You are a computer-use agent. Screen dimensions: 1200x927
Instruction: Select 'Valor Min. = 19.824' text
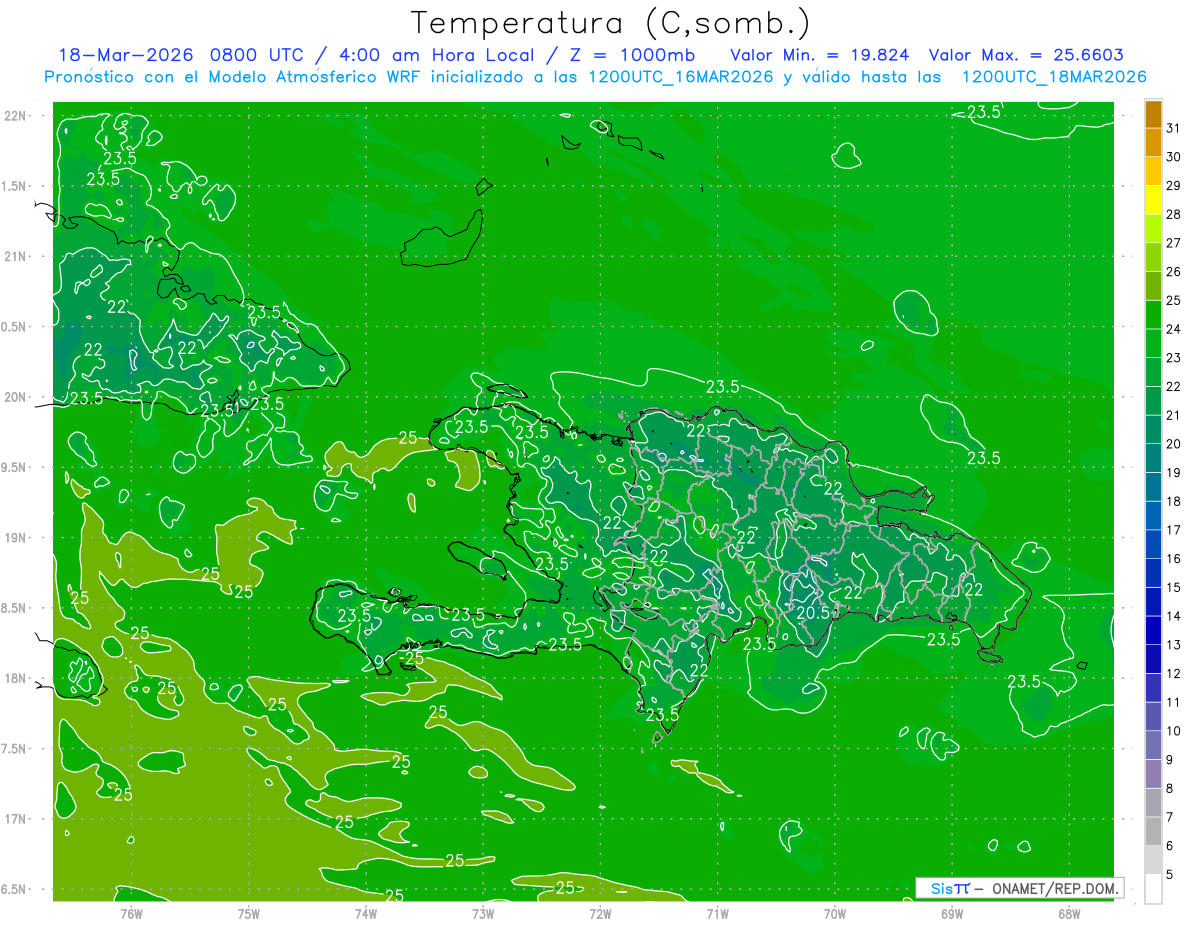pyautogui.click(x=820, y=54)
